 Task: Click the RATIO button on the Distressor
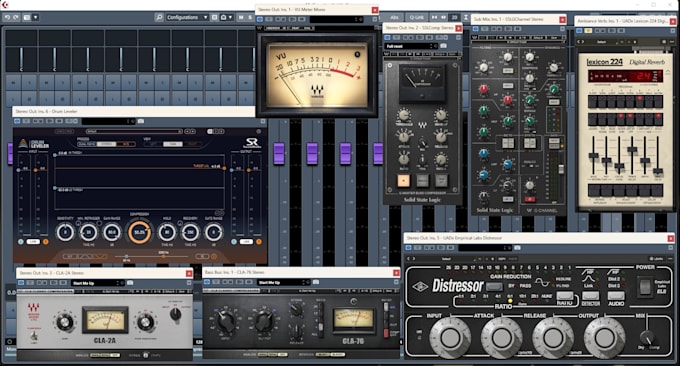click(564, 297)
